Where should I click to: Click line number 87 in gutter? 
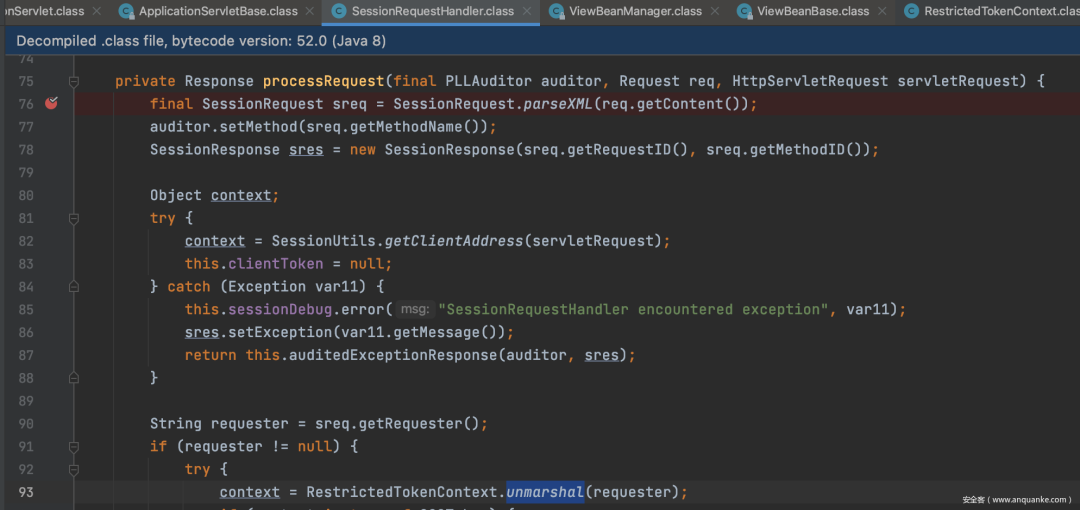25,355
